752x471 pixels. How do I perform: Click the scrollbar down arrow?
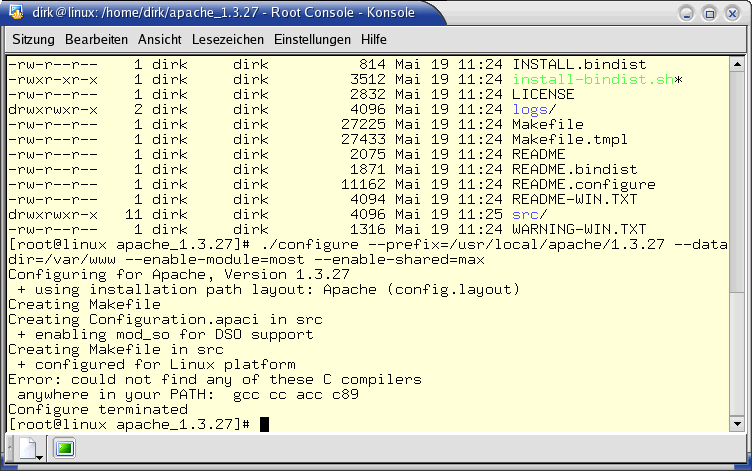[737, 424]
